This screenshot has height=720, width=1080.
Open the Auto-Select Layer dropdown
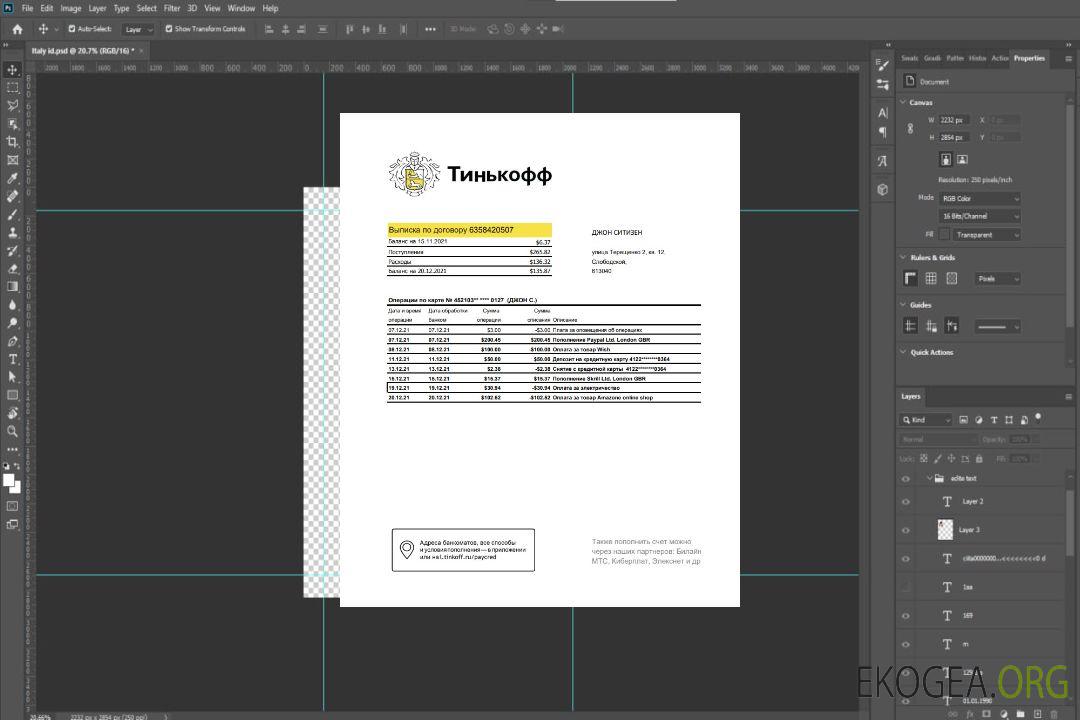click(138, 30)
